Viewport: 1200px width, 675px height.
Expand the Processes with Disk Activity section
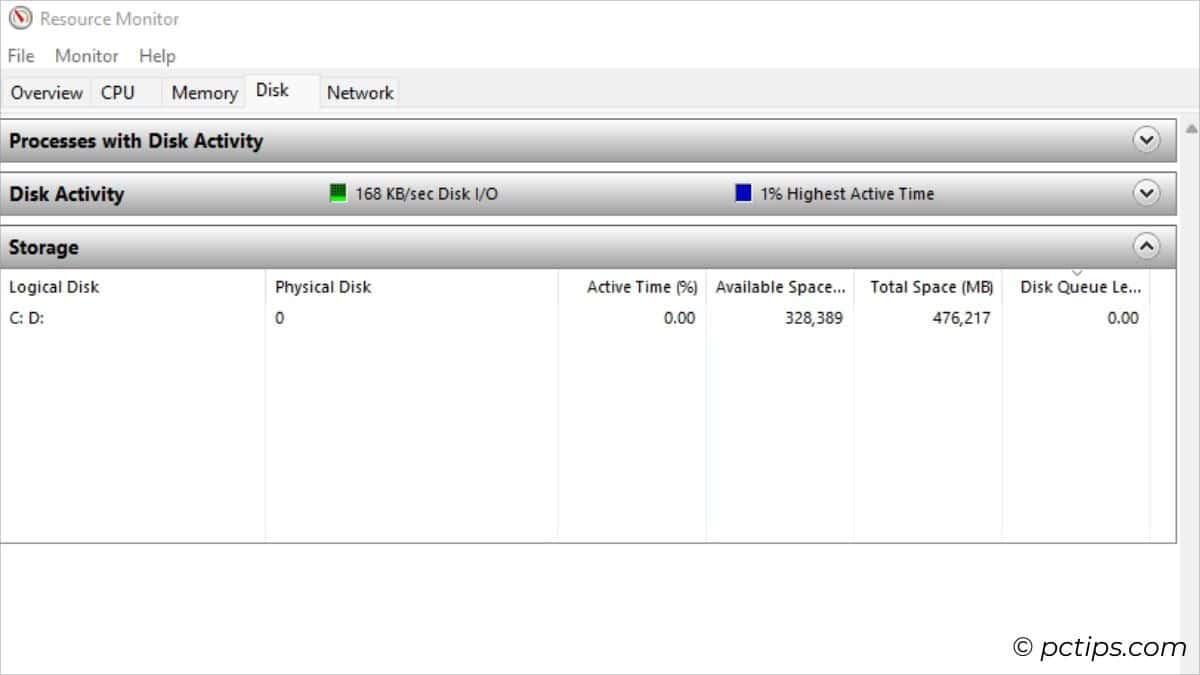click(x=1148, y=140)
